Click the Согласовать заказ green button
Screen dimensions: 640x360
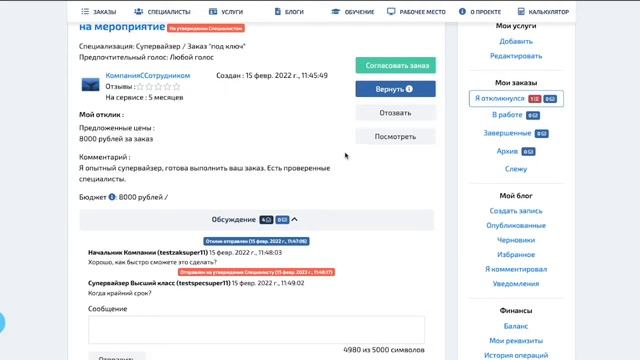click(396, 65)
